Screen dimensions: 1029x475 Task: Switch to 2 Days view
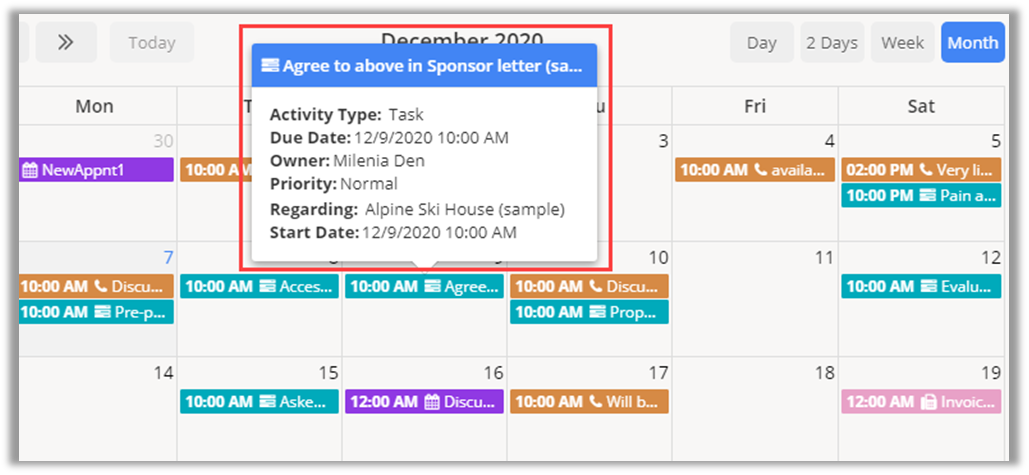[832, 43]
